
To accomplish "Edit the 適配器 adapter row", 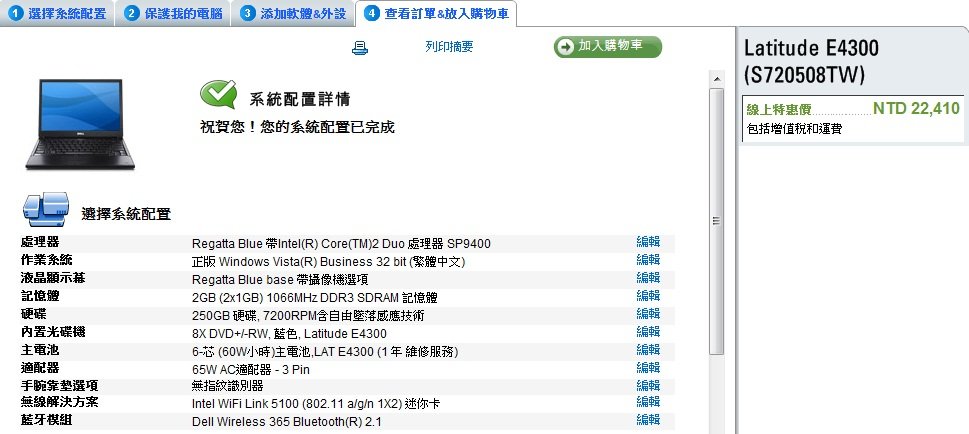I will click(648, 368).
